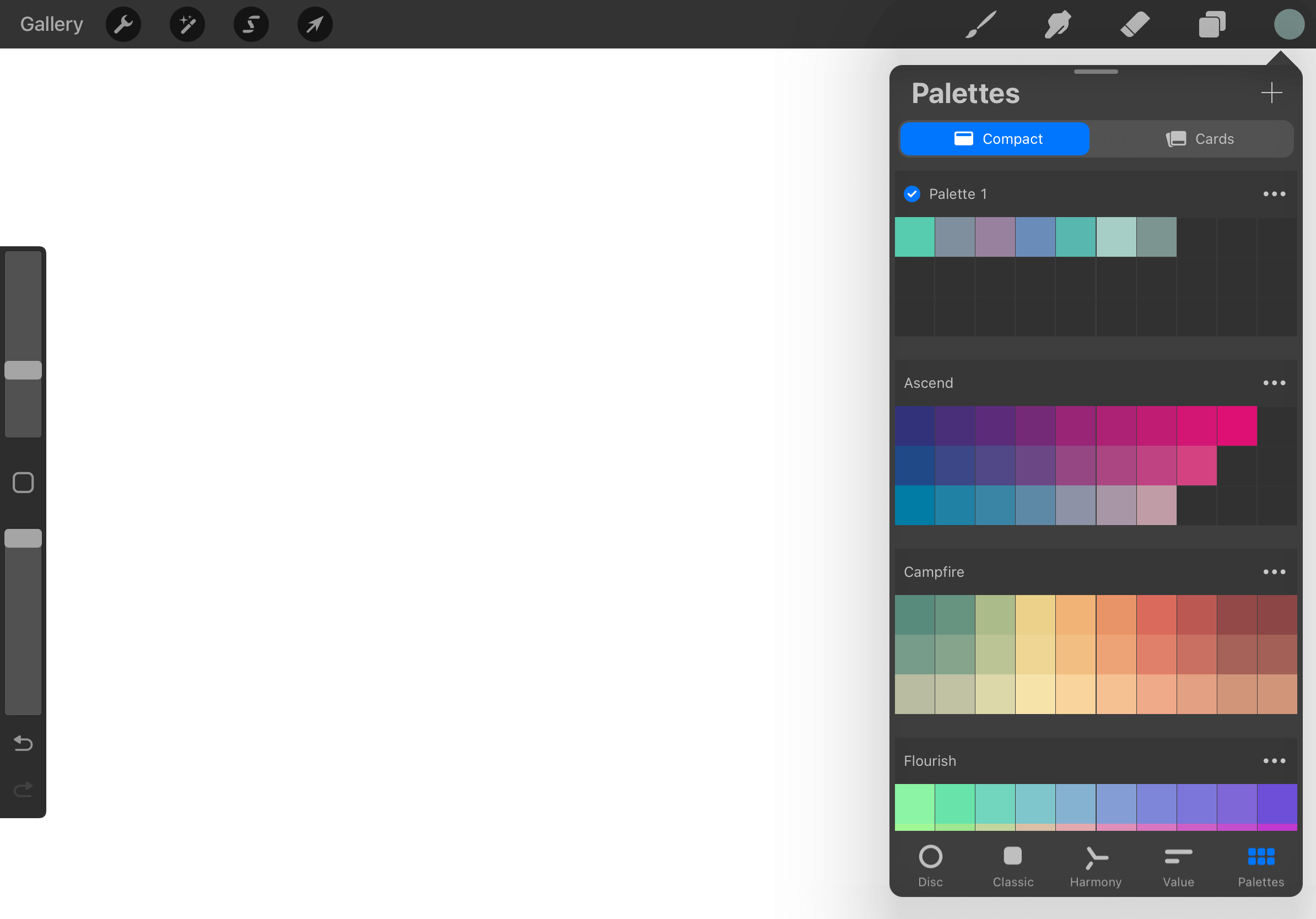Open the Selection tool
Screen dimensions: 1316x919
pos(251,24)
